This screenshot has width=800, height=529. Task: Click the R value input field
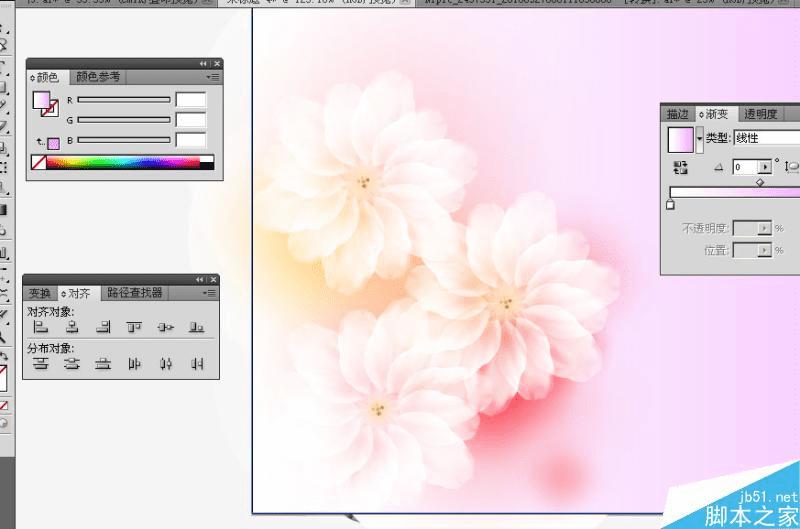190,100
